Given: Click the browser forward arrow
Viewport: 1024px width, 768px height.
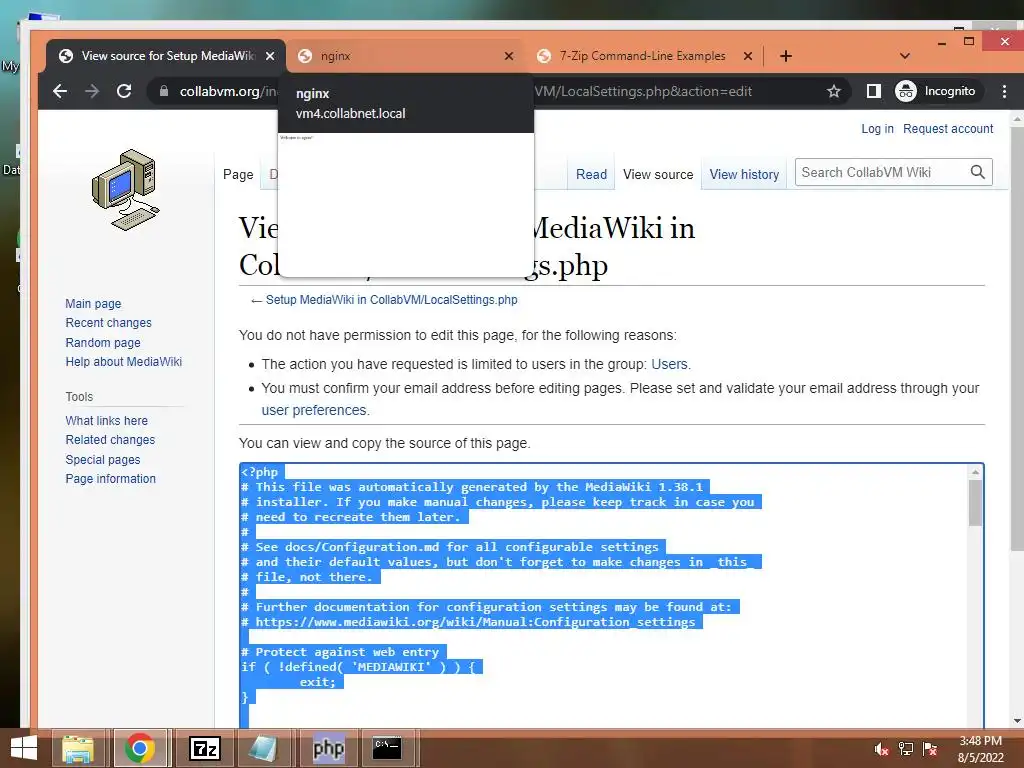Looking at the screenshot, I should click(x=92, y=91).
